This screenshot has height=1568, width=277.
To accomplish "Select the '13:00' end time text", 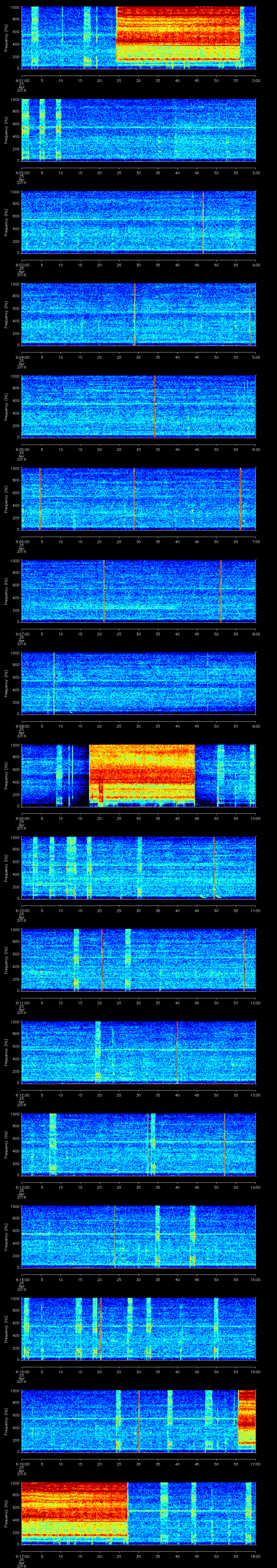I will (255, 1096).
